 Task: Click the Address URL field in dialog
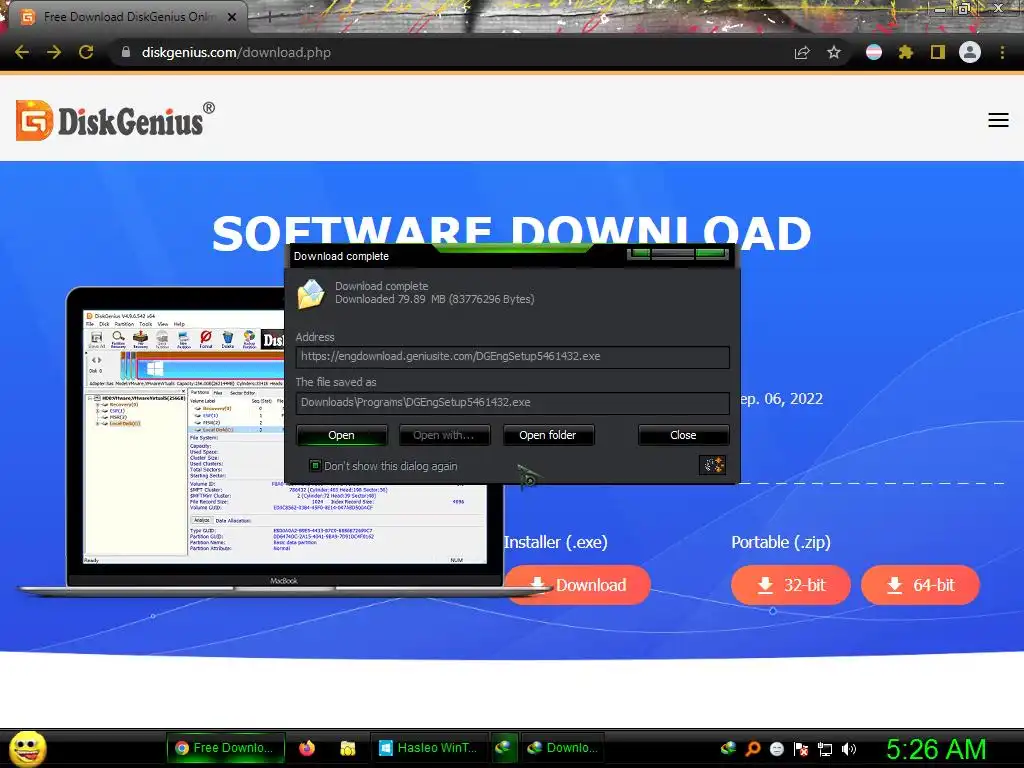click(x=513, y=357)
